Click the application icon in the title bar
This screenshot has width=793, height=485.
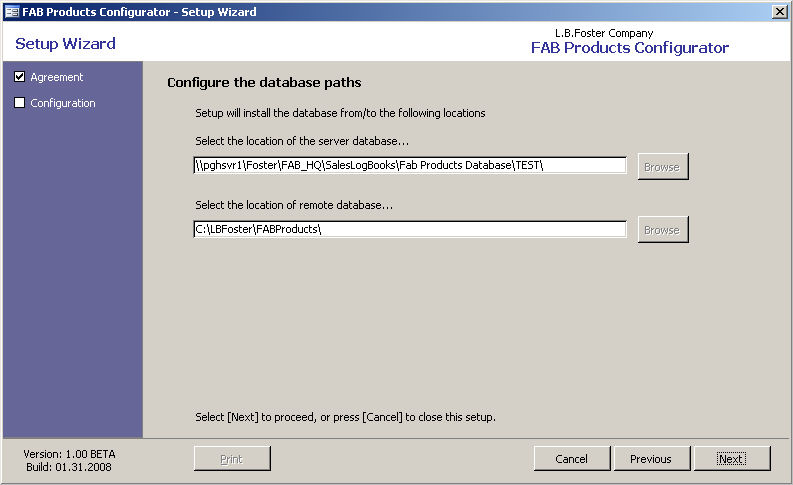tap(12, 12)
